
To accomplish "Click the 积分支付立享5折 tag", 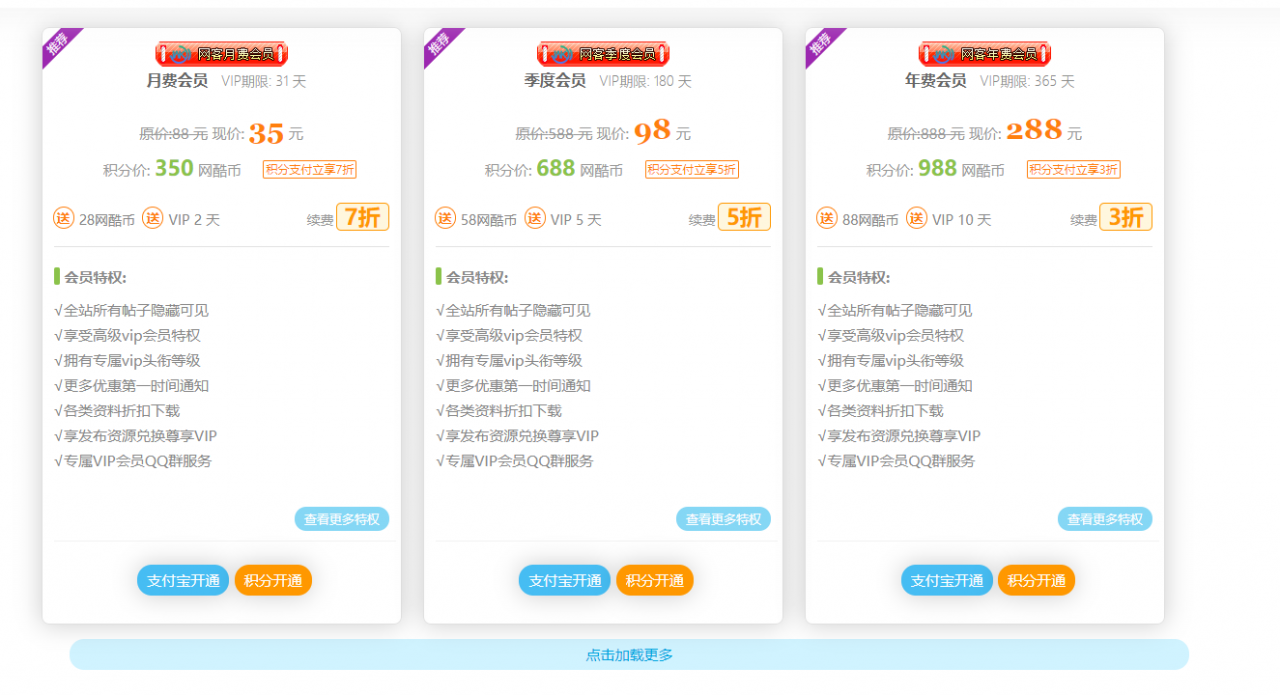I will [x=692, y=170].
